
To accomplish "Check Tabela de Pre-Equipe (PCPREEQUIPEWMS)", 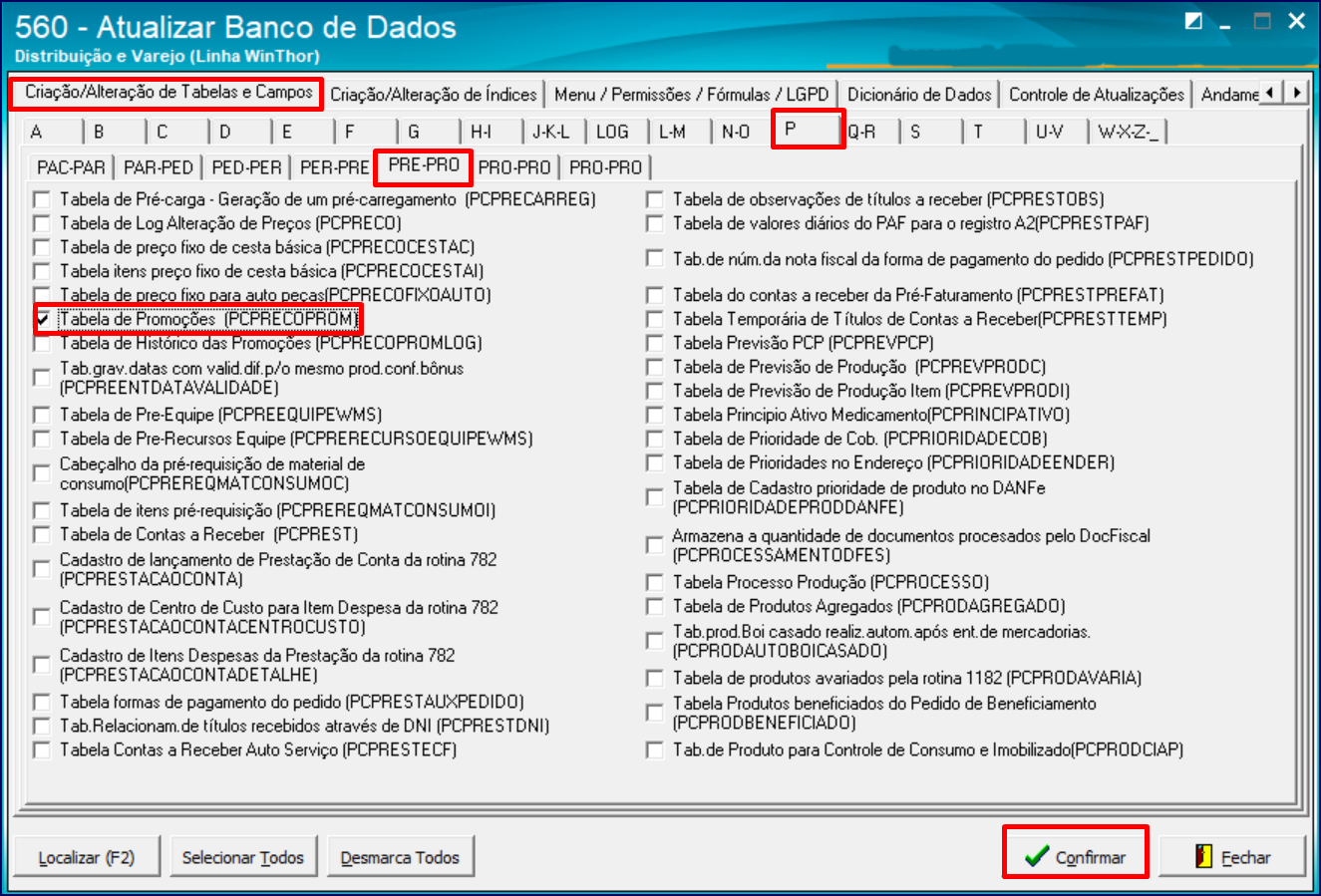I will click(42, 414).
